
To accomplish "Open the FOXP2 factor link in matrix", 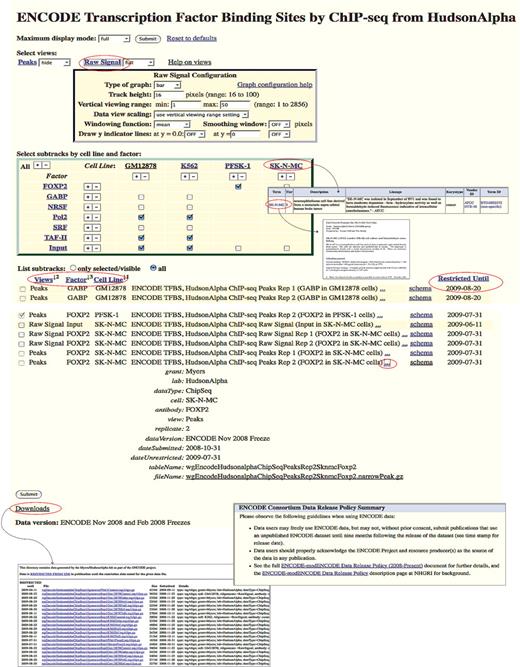I will point(55,186).
